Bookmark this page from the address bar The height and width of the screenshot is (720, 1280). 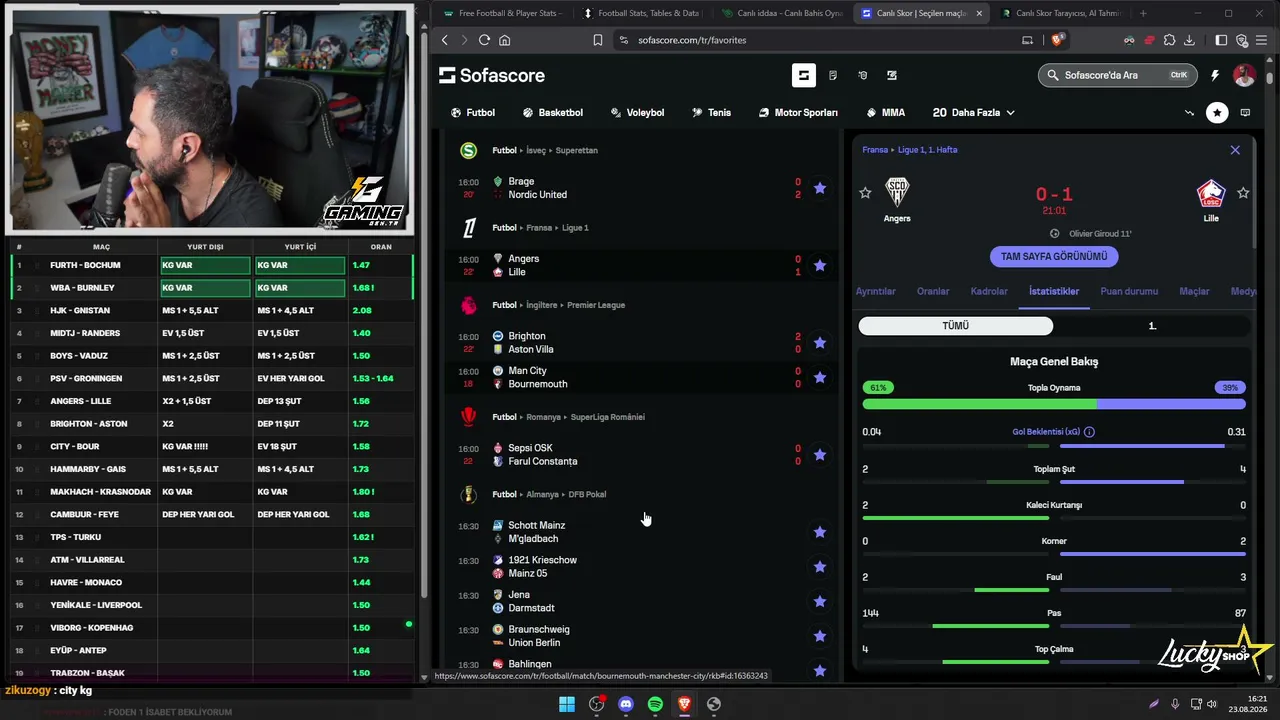click(598, 40)
